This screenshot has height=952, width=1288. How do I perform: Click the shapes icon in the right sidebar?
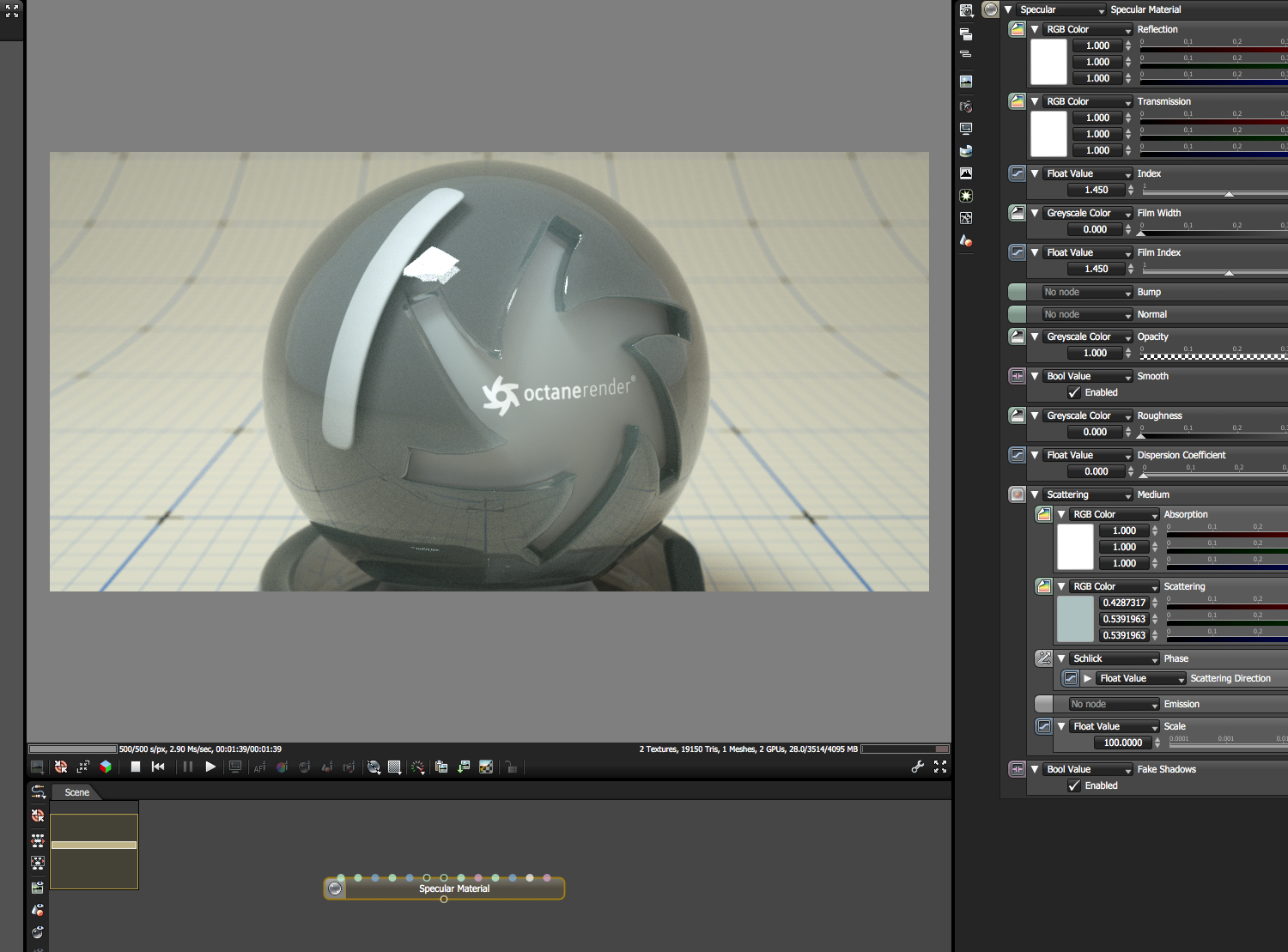[966, 241]
